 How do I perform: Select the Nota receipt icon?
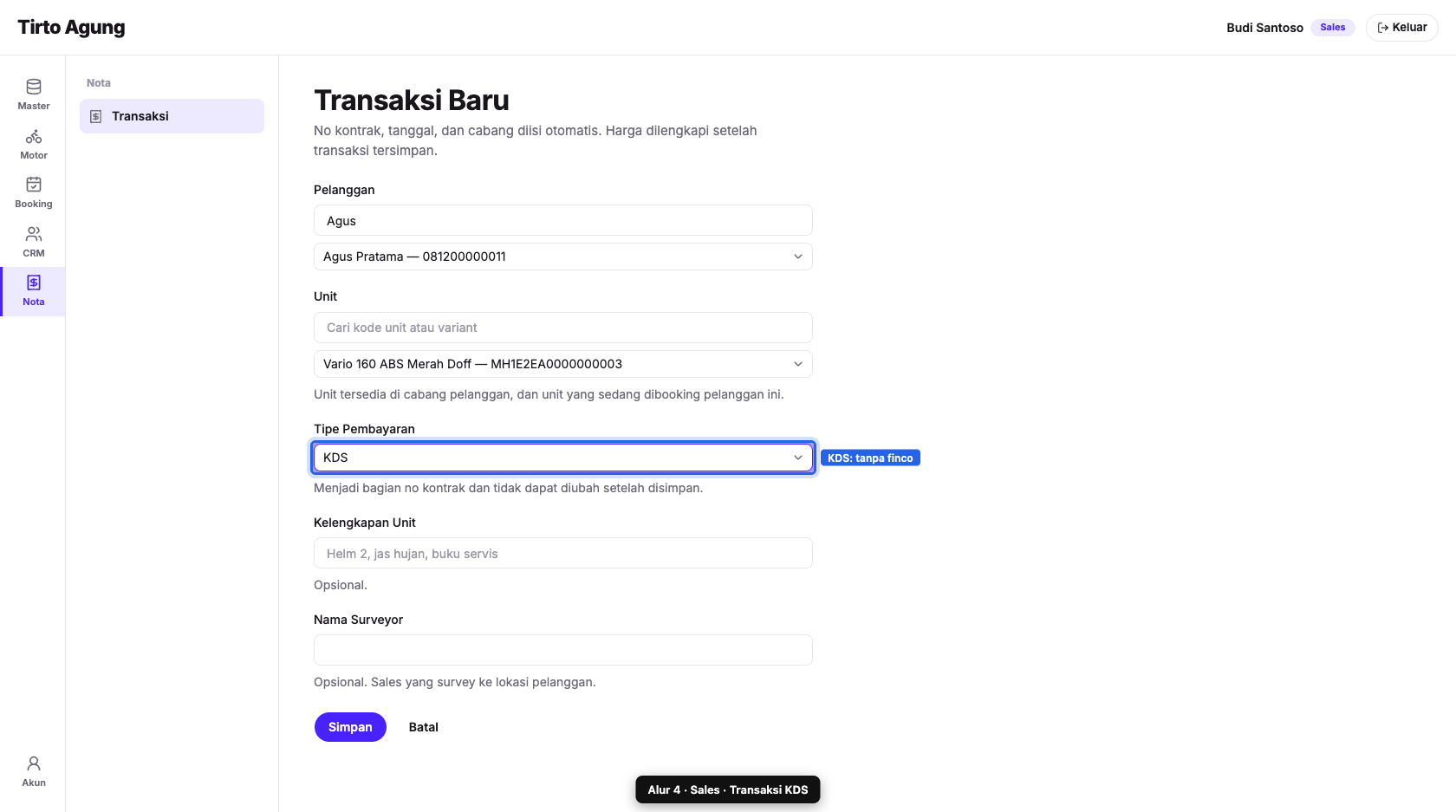pyautogui.click(x=34, y=283)
